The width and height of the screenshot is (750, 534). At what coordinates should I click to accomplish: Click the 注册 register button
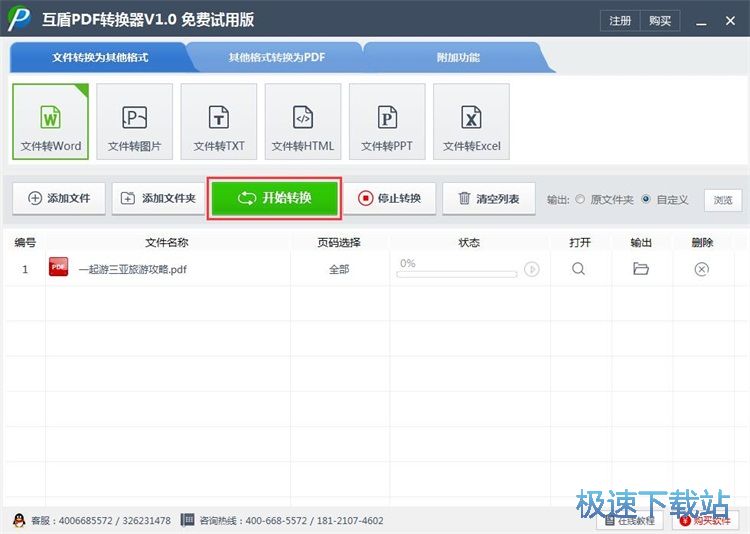(620, 21)
